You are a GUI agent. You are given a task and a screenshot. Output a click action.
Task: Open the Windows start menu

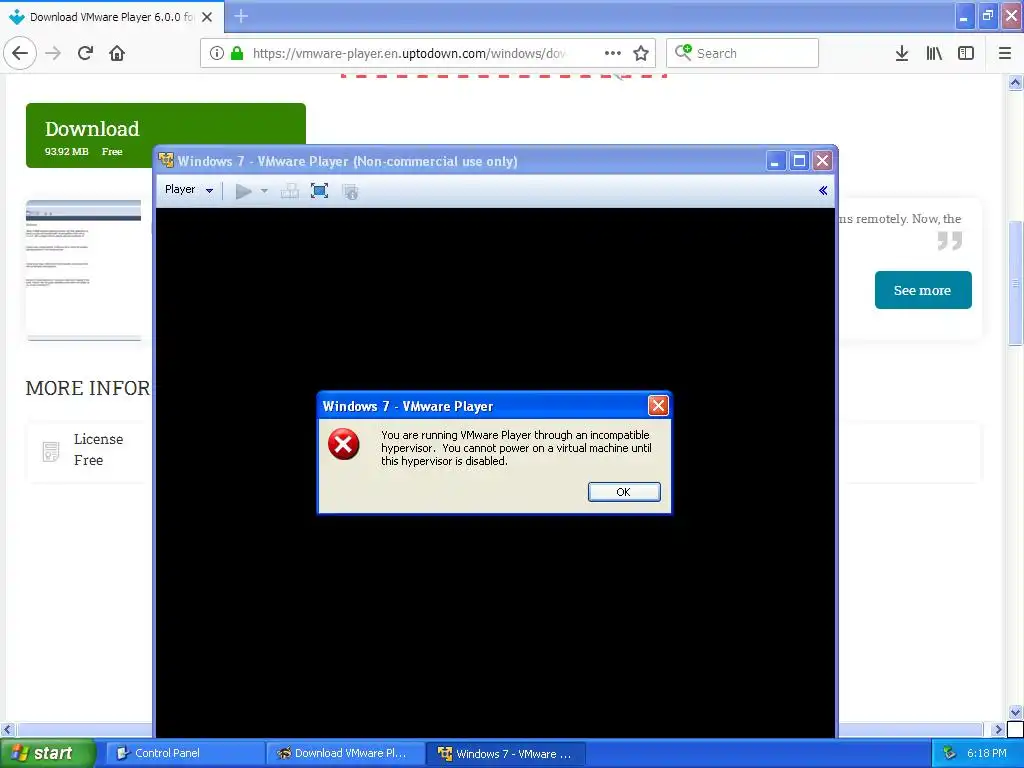pyautogui.click(x=48, y=753)
